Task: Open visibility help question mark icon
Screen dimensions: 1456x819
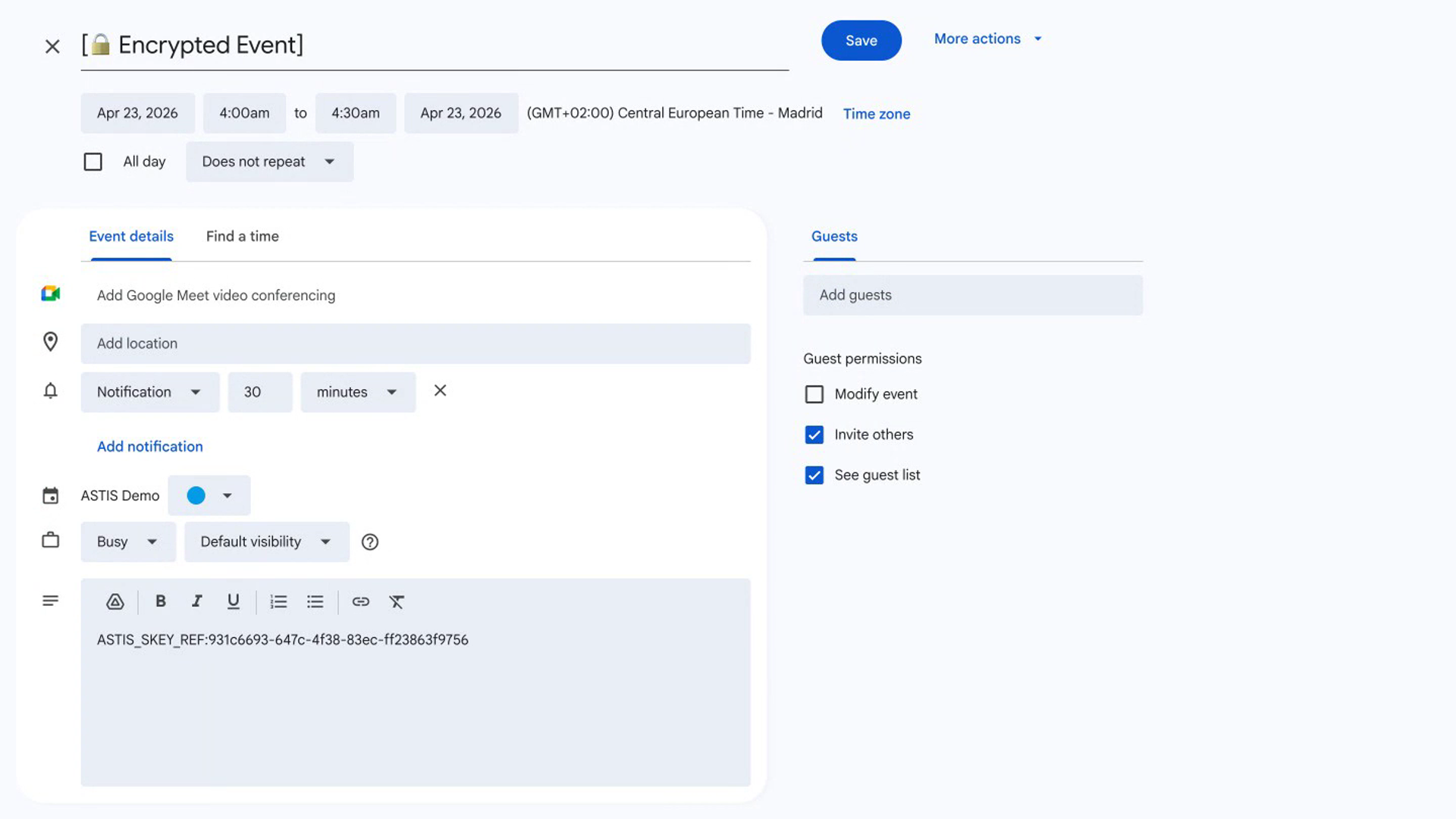Action: 370,541
